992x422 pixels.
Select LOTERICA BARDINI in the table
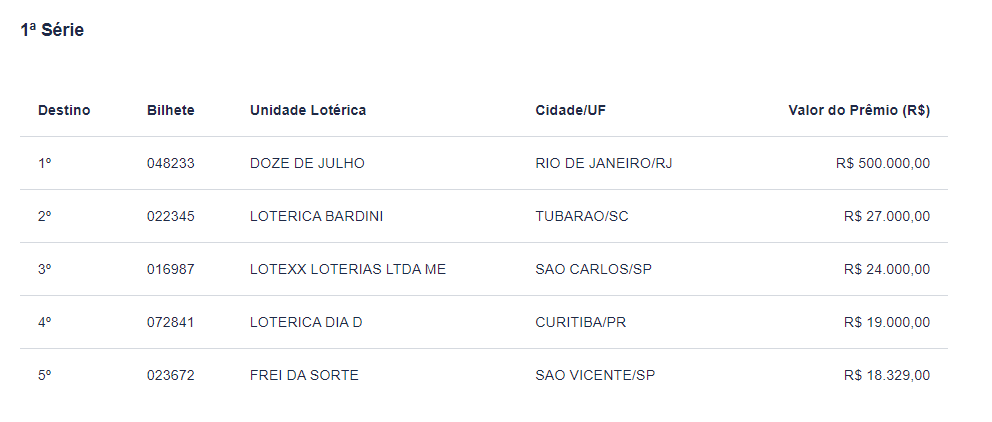tap(316, 216)
